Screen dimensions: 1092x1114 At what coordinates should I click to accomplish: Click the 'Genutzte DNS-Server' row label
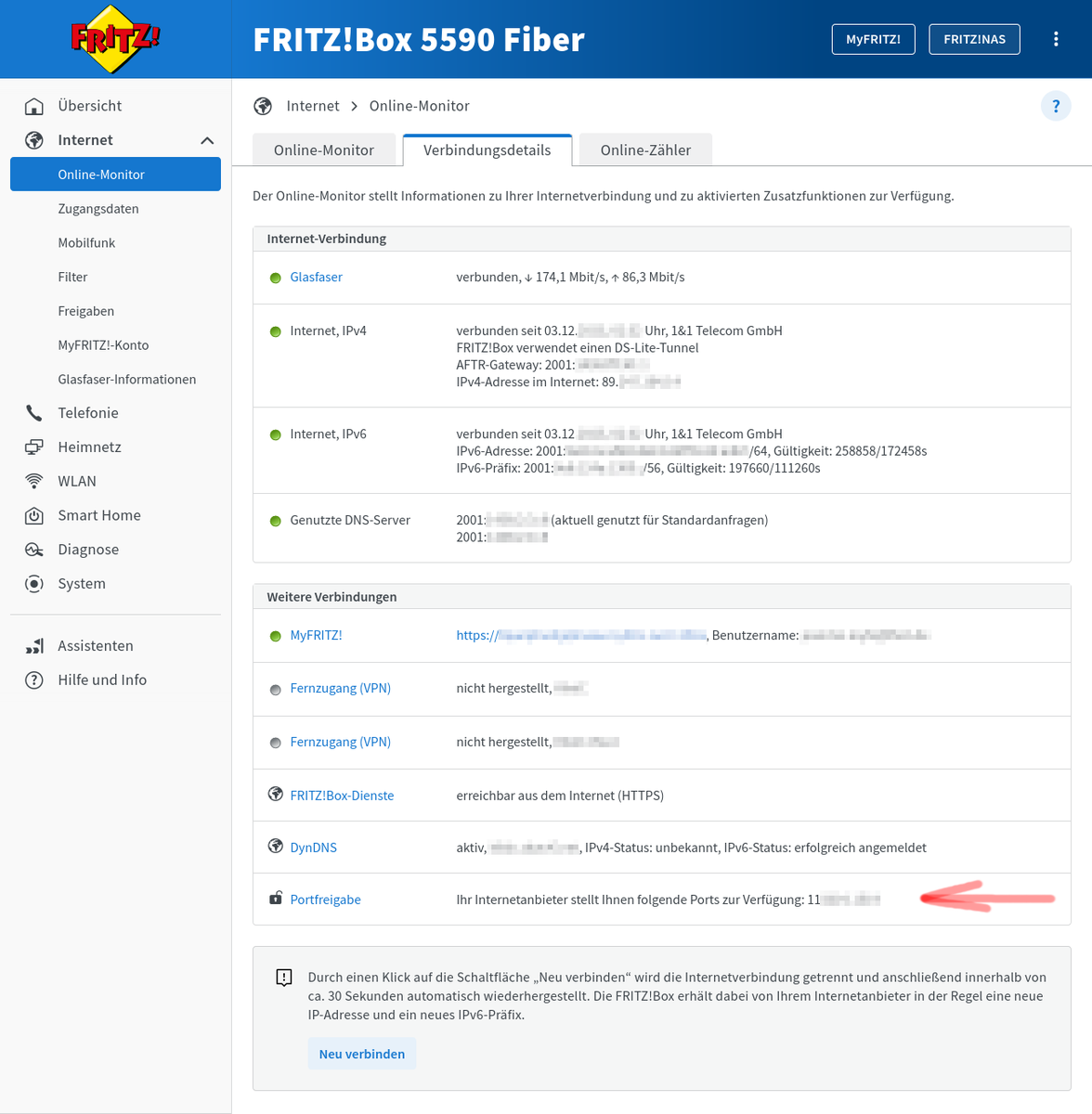pyautogui.click(x=350, y=521)
